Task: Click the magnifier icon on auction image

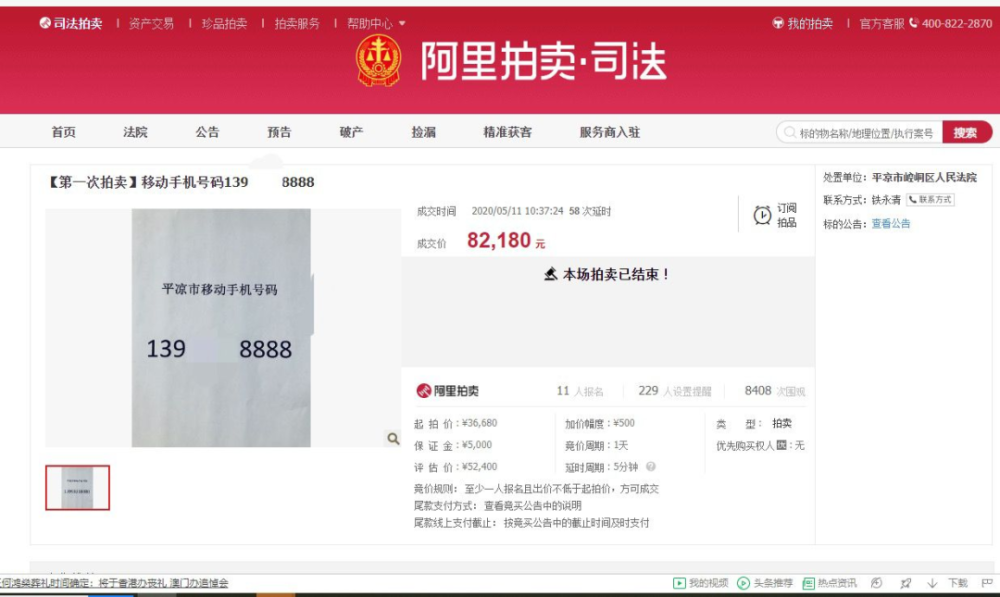Action: point(393,439)
